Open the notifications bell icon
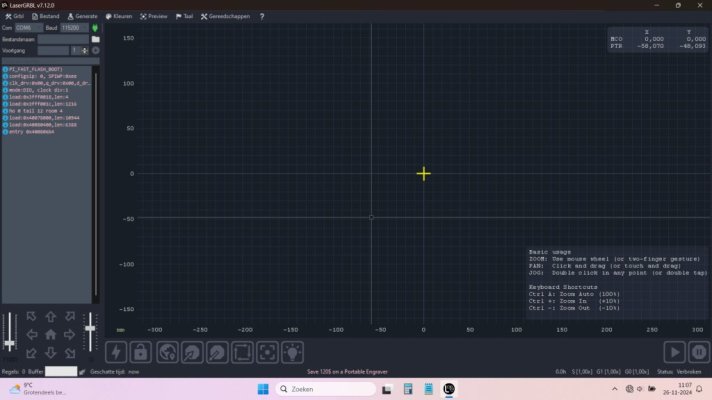 [x=699, y=389]
